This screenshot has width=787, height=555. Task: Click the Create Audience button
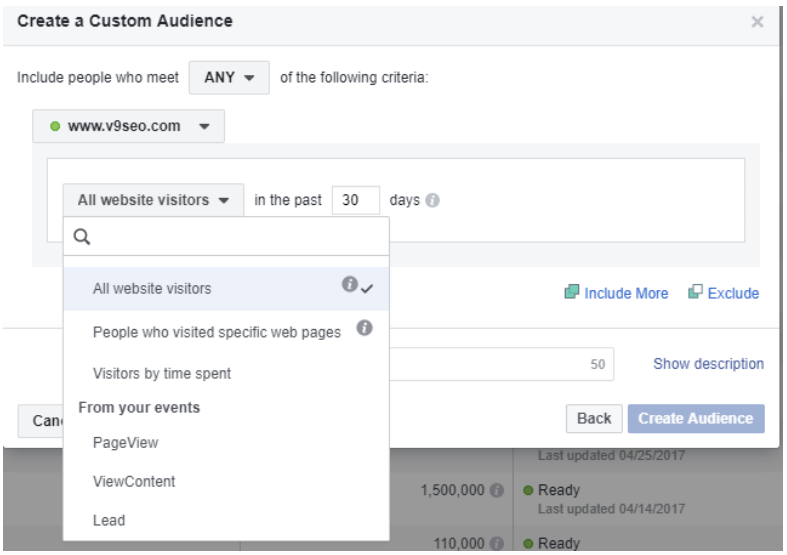(695, 419)
